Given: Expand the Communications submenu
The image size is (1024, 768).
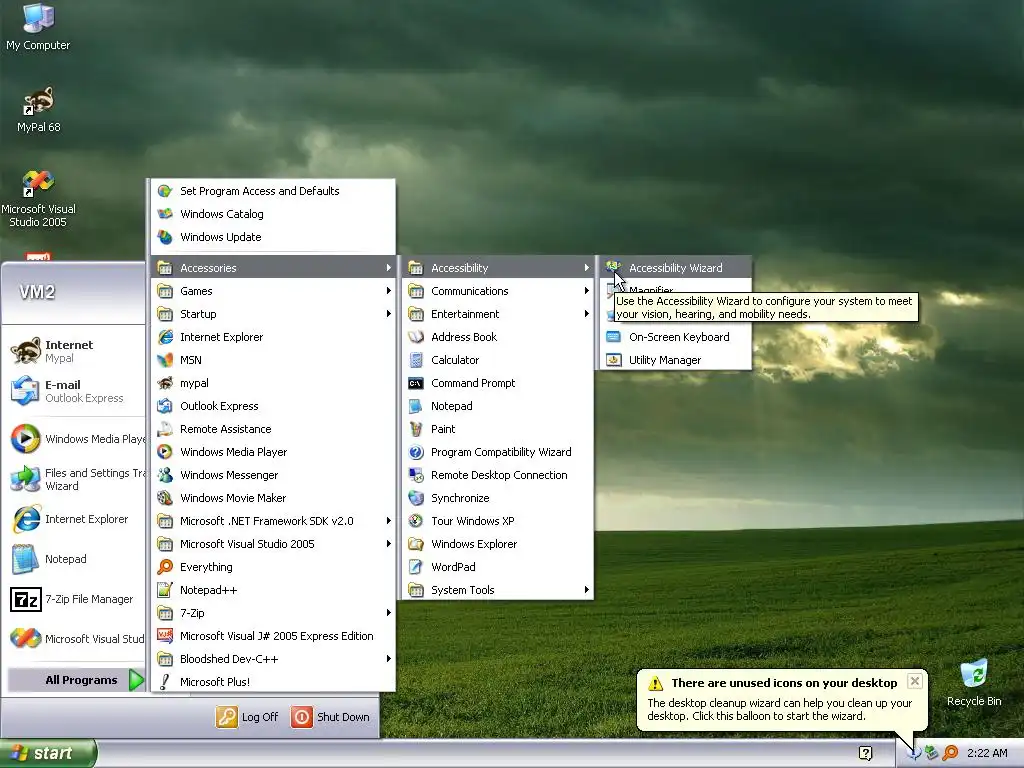Looking at the screenshot, I should pyautogui.click(x=498, y=291).
